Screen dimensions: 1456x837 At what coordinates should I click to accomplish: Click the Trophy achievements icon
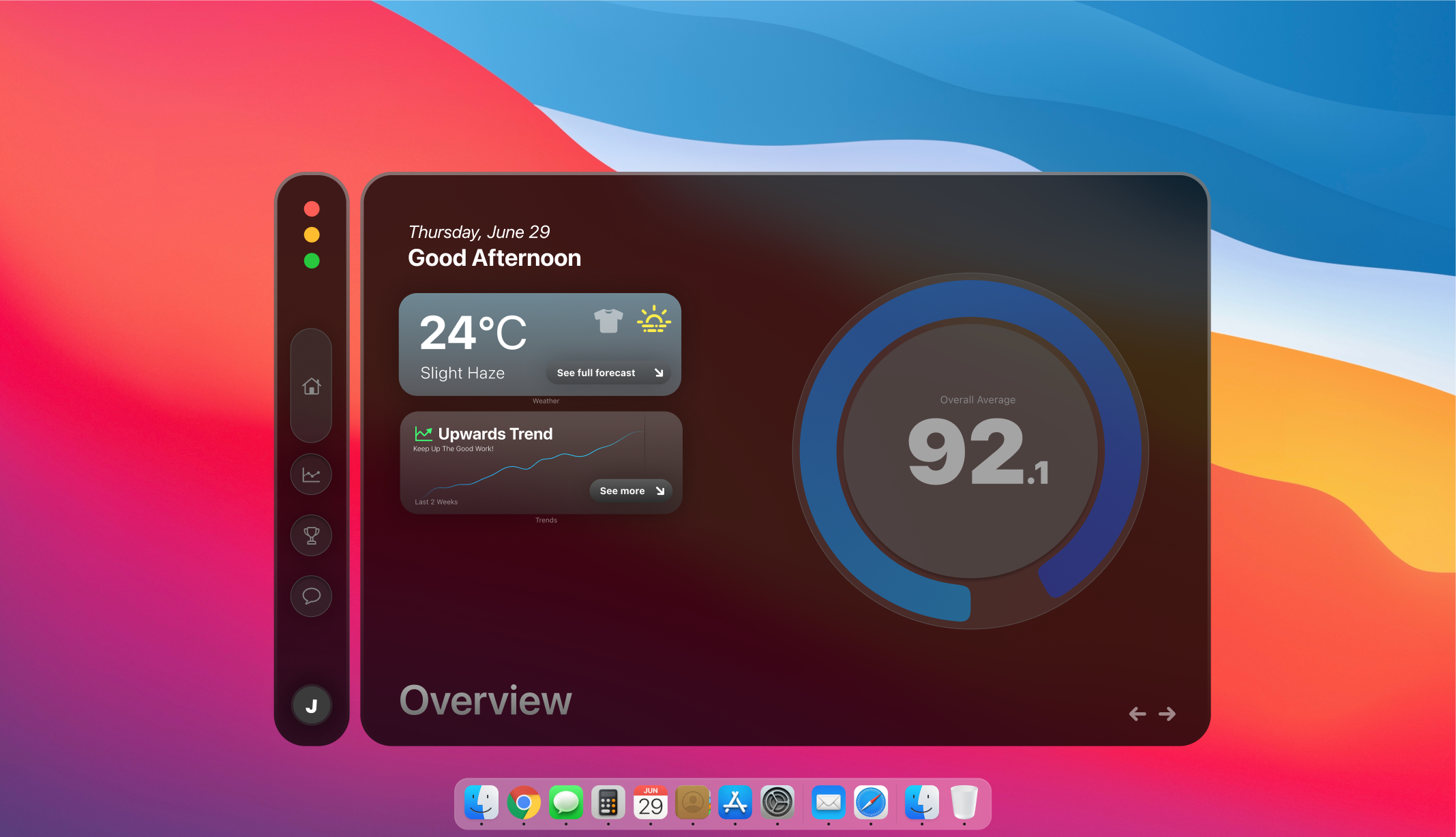coord(311,536)
